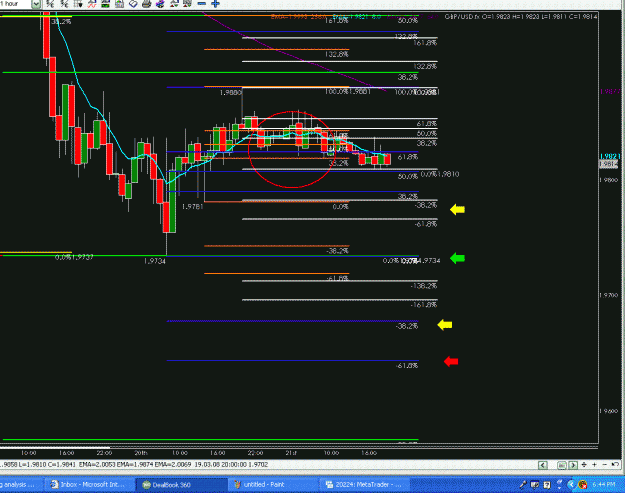The image size is (625, 493).
Task: Click the -161.8% Fibonacci level label
Action: pos(423,304)
